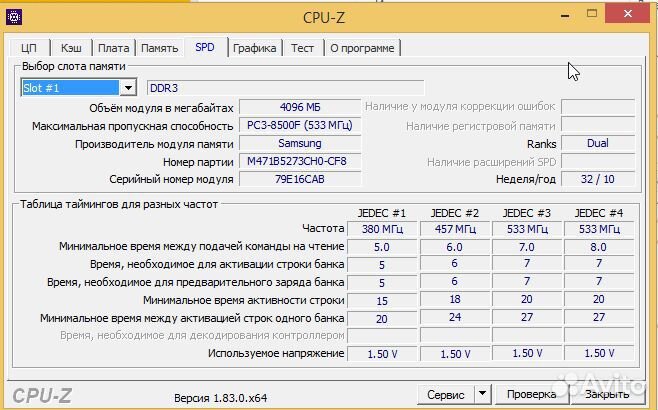Image resolution: width=658 pixels, height=410 pixels.
Task: Click the JEDEC #3 frequency 533 МГц
Action: point(527,229)
